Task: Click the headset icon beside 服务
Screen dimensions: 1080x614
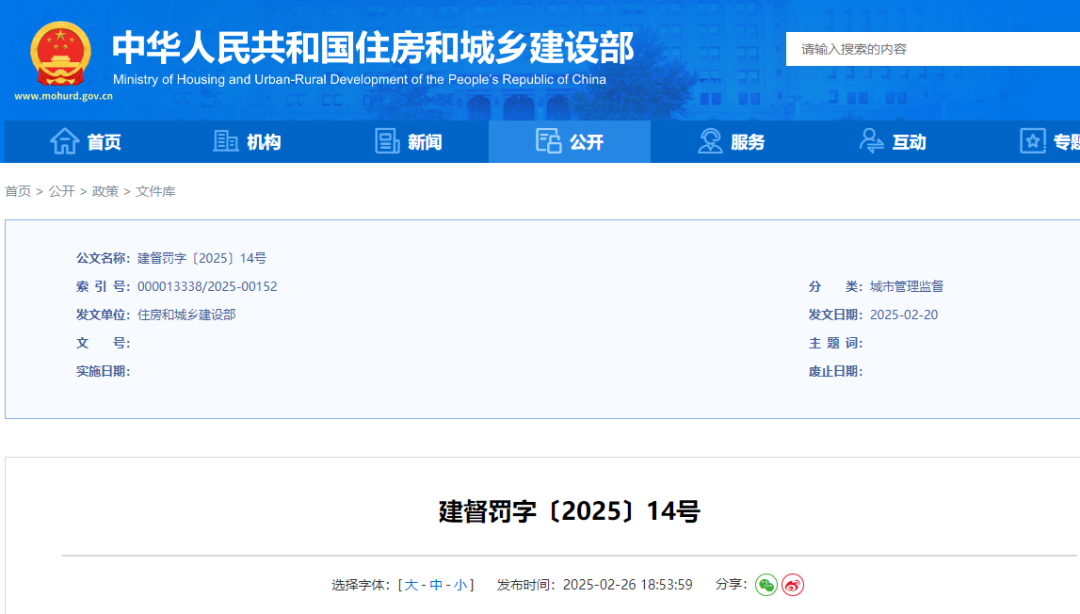Action: pos(710,142)
